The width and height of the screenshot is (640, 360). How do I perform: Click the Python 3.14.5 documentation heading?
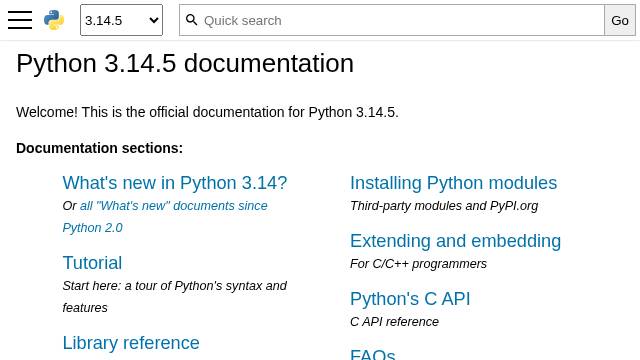pyautogui.click(x=185, y=63)
